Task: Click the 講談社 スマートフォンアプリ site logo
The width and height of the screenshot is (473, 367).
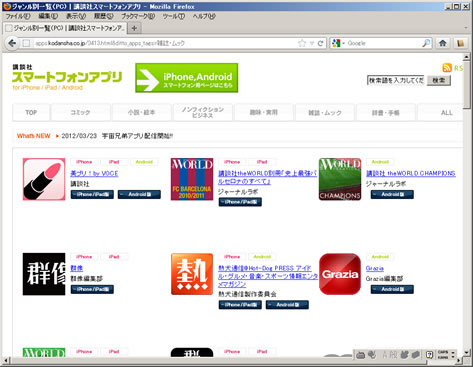Action: coord(67,77)
